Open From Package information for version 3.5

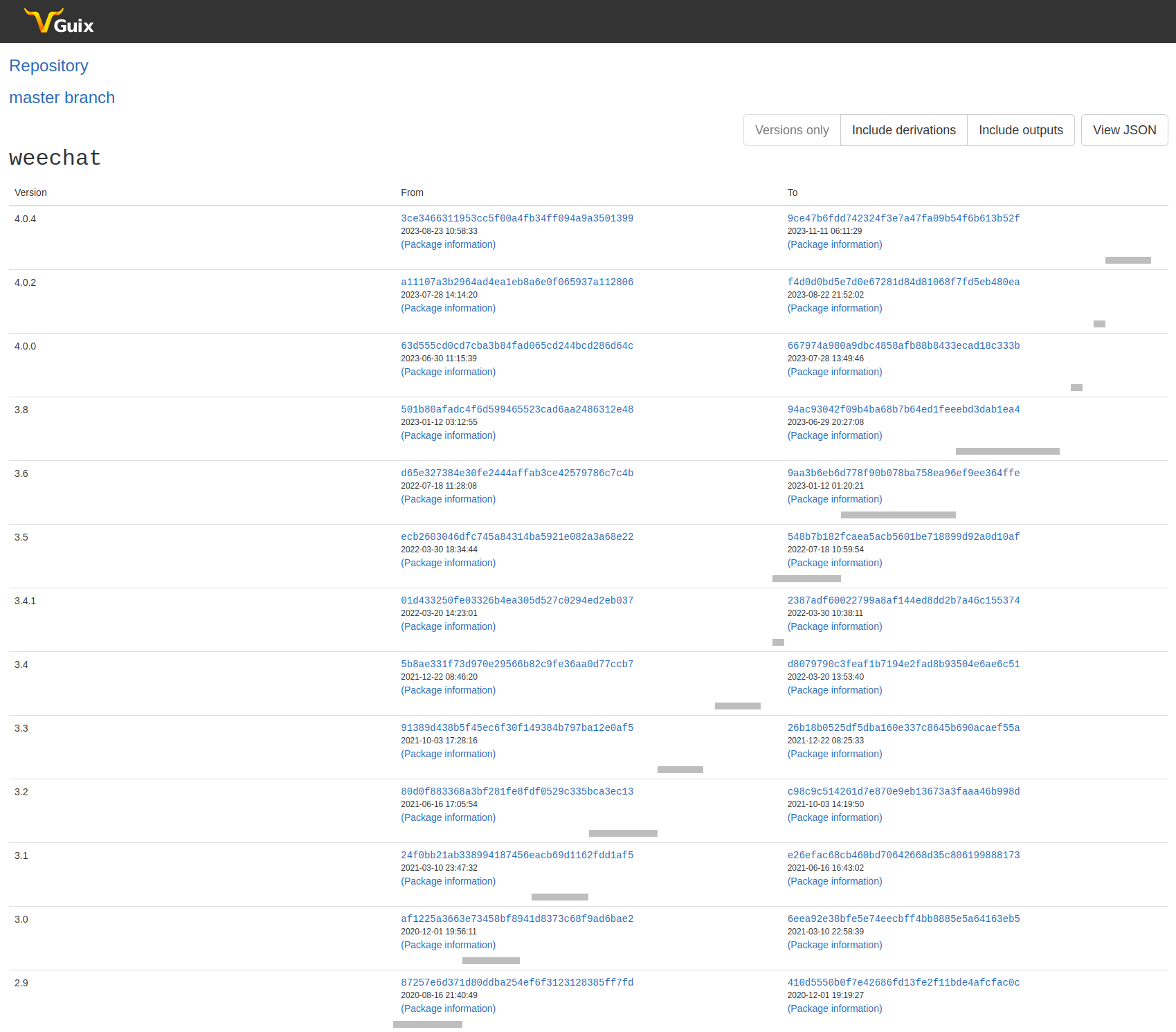tap(448, 563)
